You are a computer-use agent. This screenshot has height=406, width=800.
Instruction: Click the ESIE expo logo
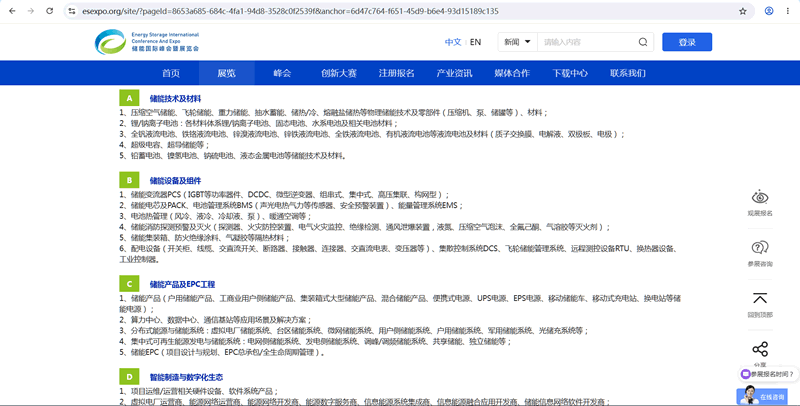coord(146,42)
